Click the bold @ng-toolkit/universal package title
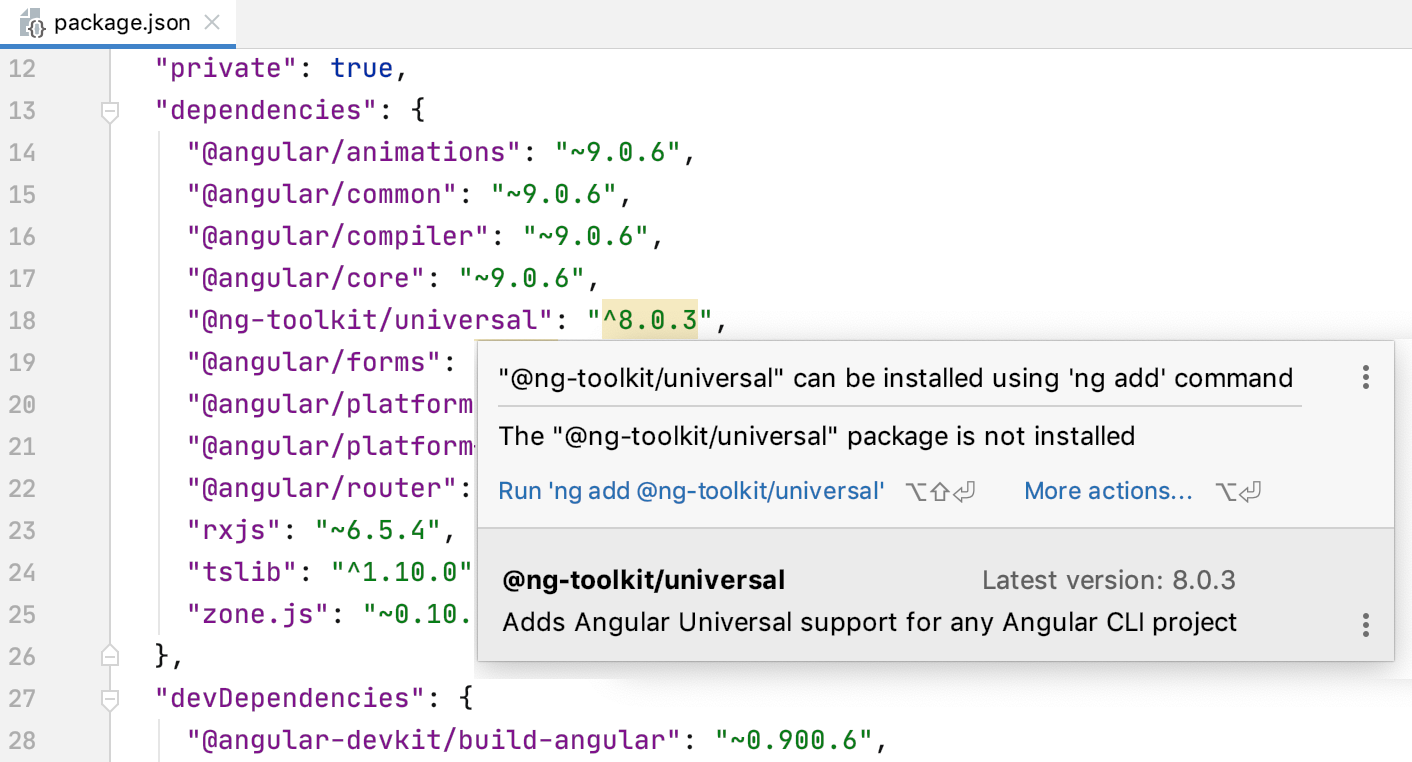The width and height of the screenshot is (1412, 762). [x=644, y=580]
